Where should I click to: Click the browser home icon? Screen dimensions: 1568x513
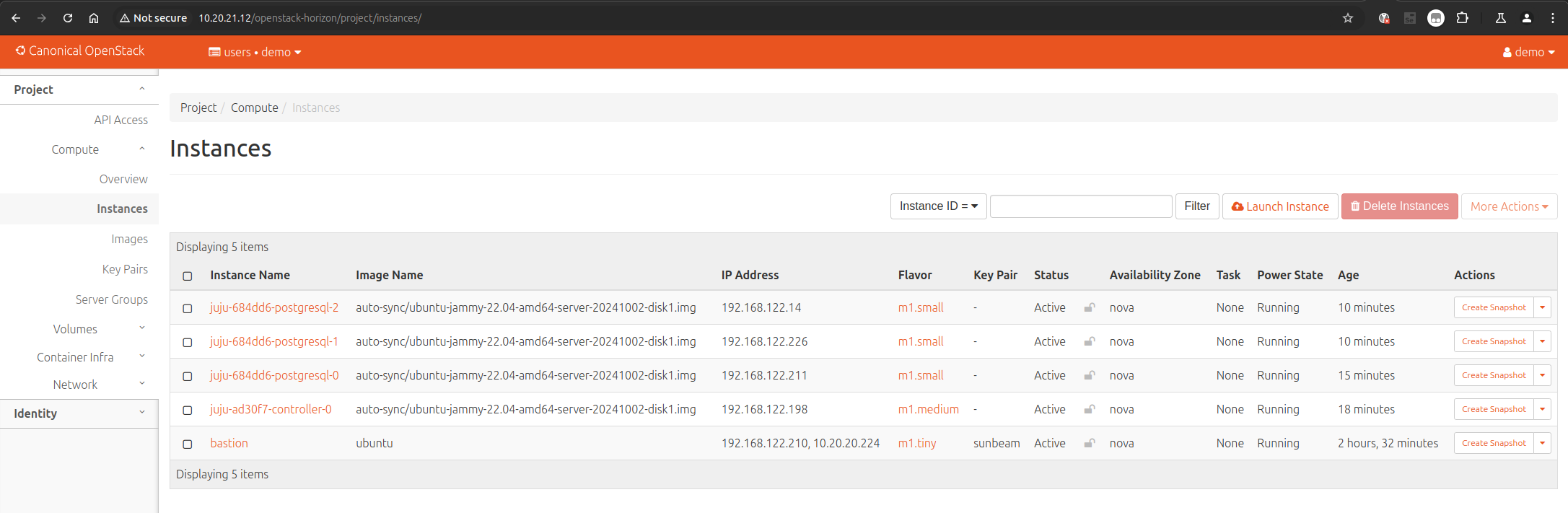pyautogui.click(x=94, y=18)
